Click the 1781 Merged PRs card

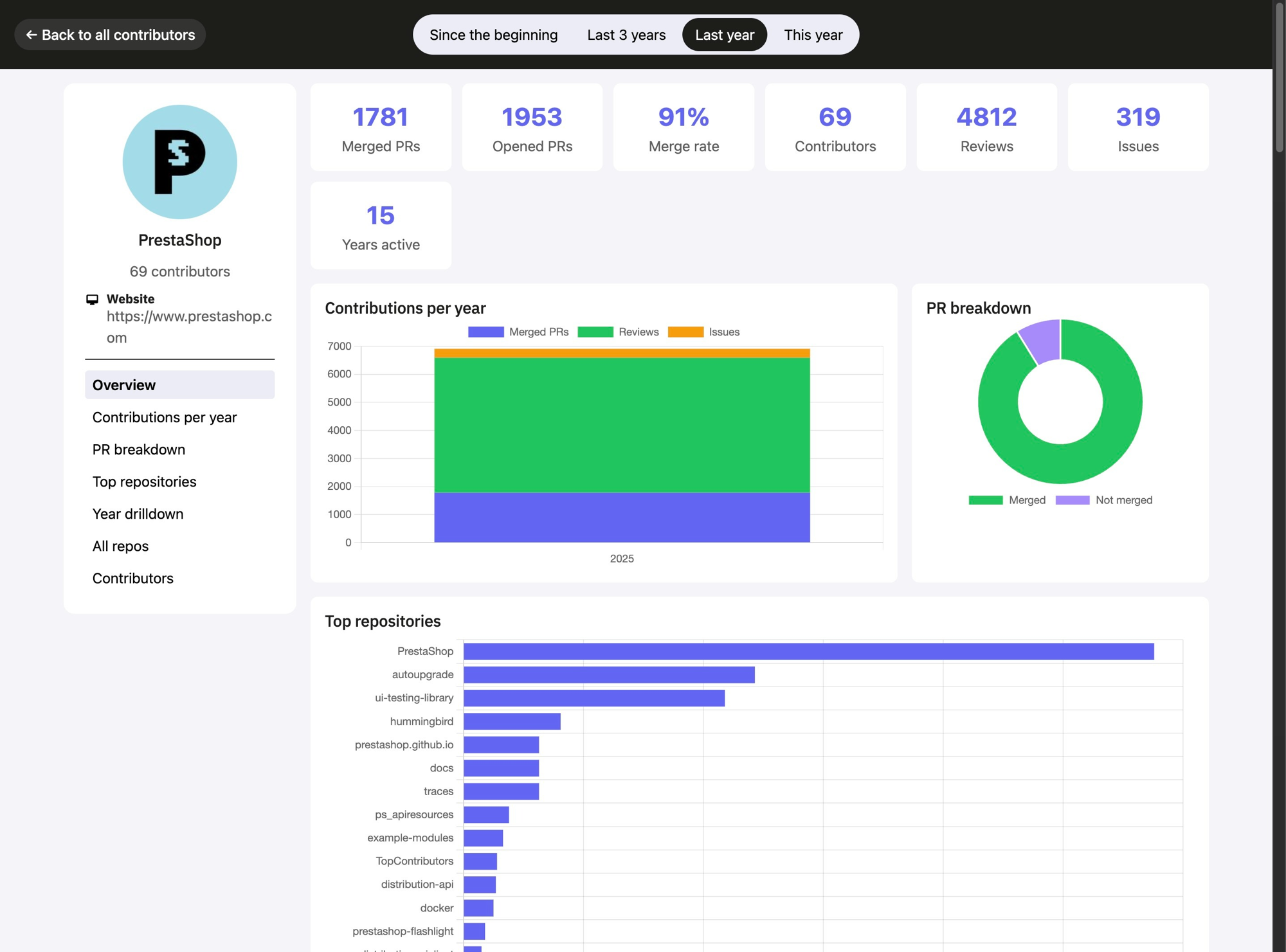[381, 127]
